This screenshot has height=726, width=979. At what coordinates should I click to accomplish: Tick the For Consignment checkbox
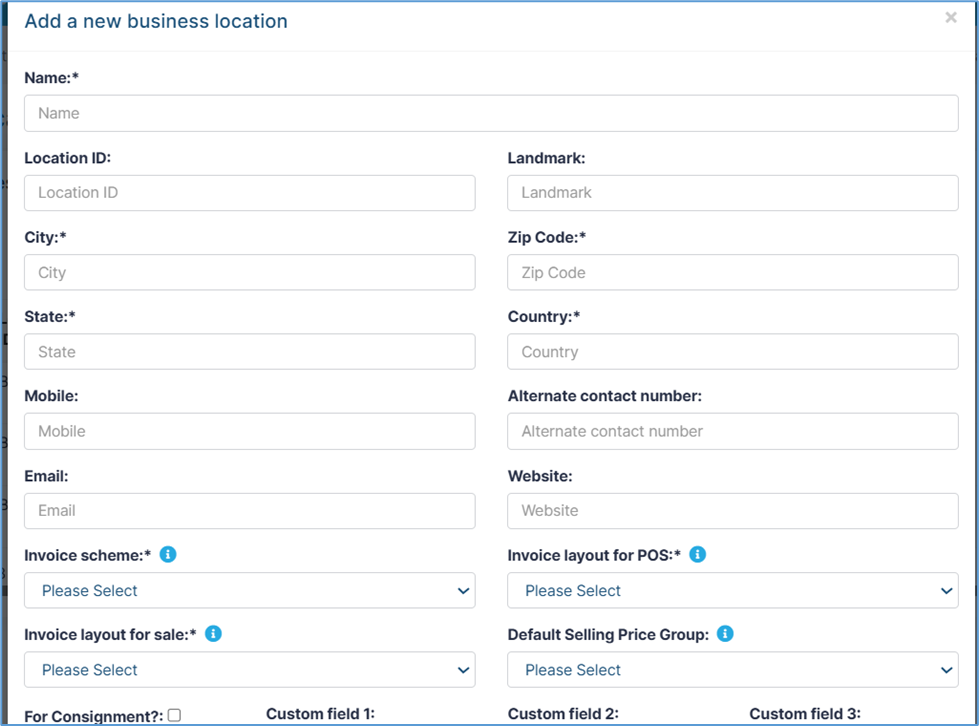click(174, 715)
